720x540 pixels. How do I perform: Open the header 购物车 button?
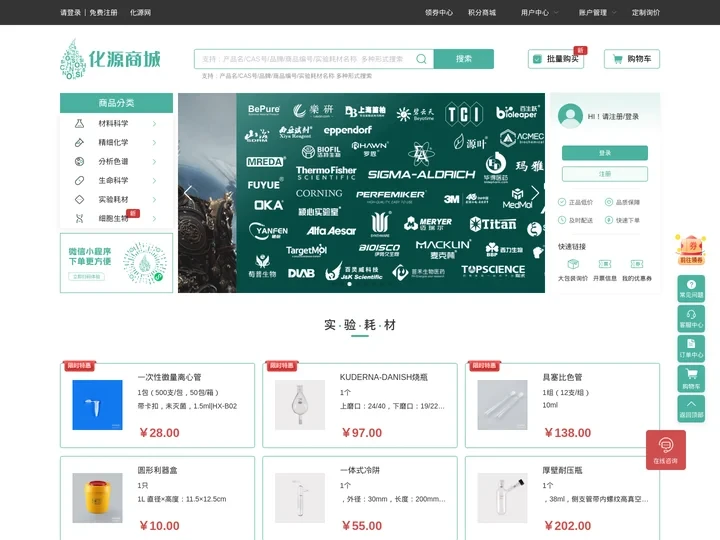(x=632, y=59)
